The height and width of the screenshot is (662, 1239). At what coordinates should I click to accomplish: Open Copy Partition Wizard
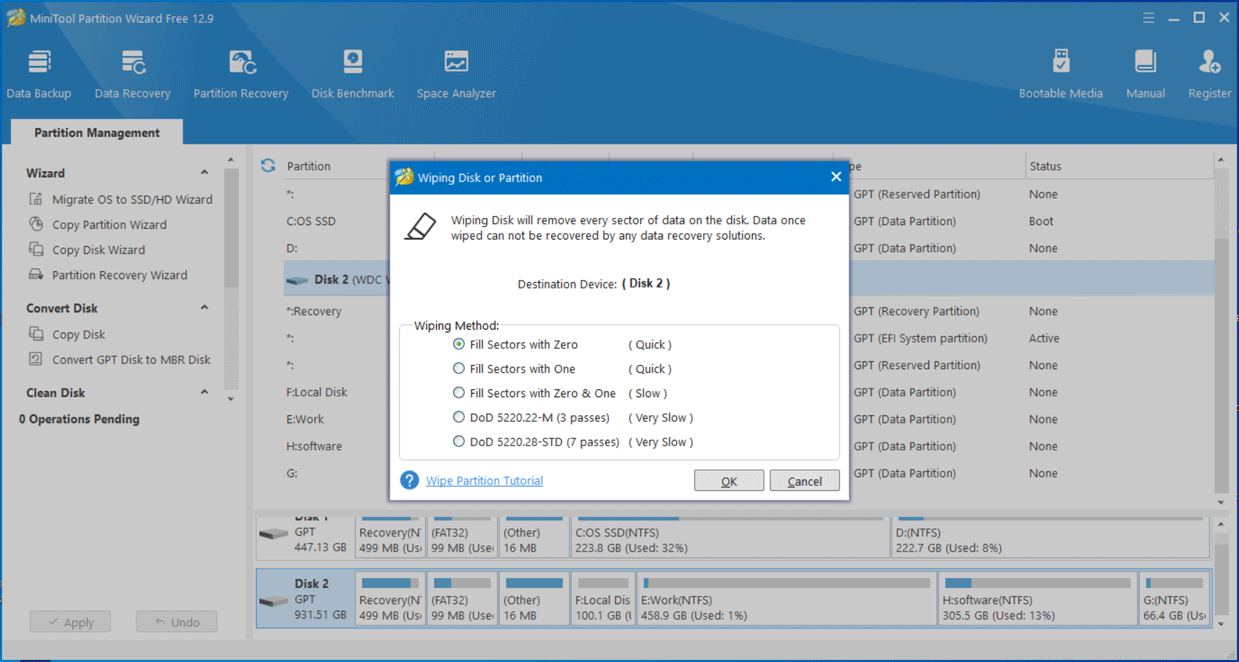pyautogui.click(x=109, y=224)
